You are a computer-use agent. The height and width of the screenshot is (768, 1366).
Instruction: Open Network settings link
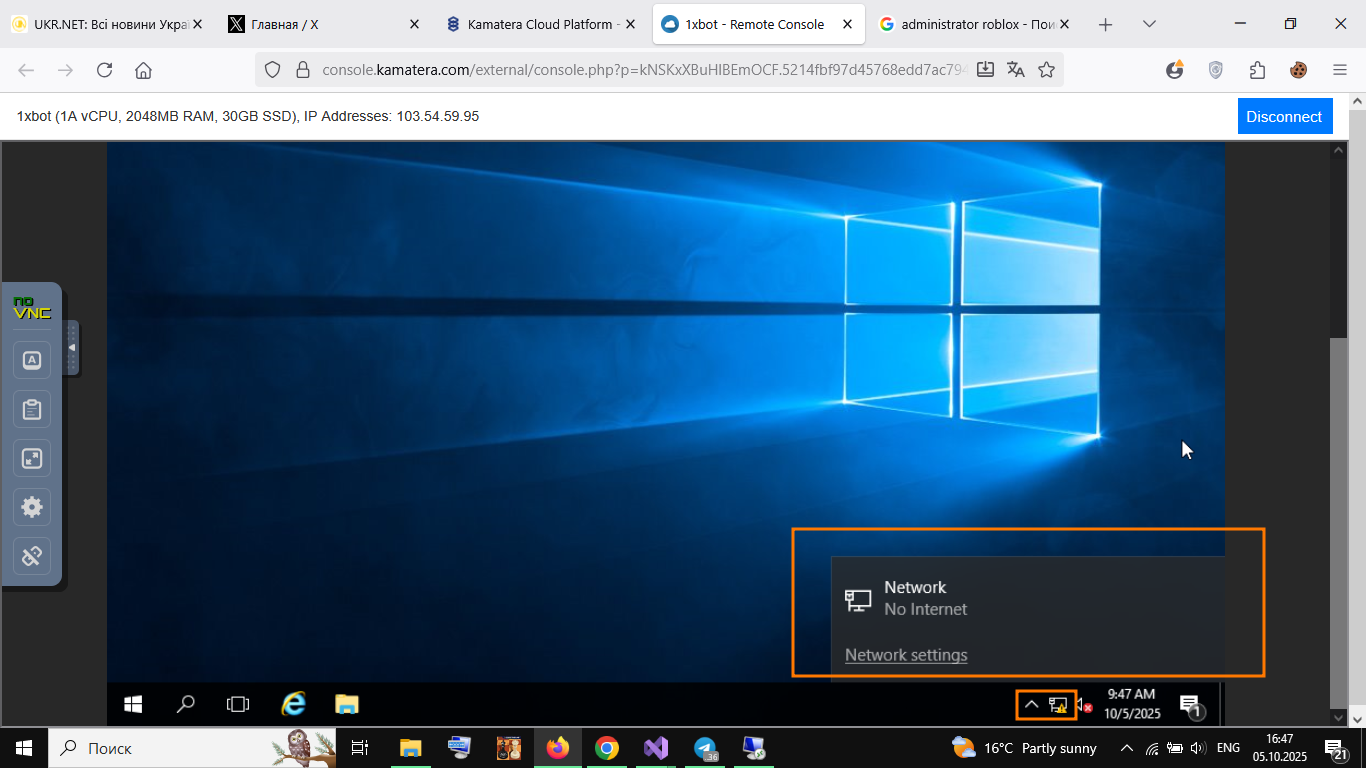point(906,655)
